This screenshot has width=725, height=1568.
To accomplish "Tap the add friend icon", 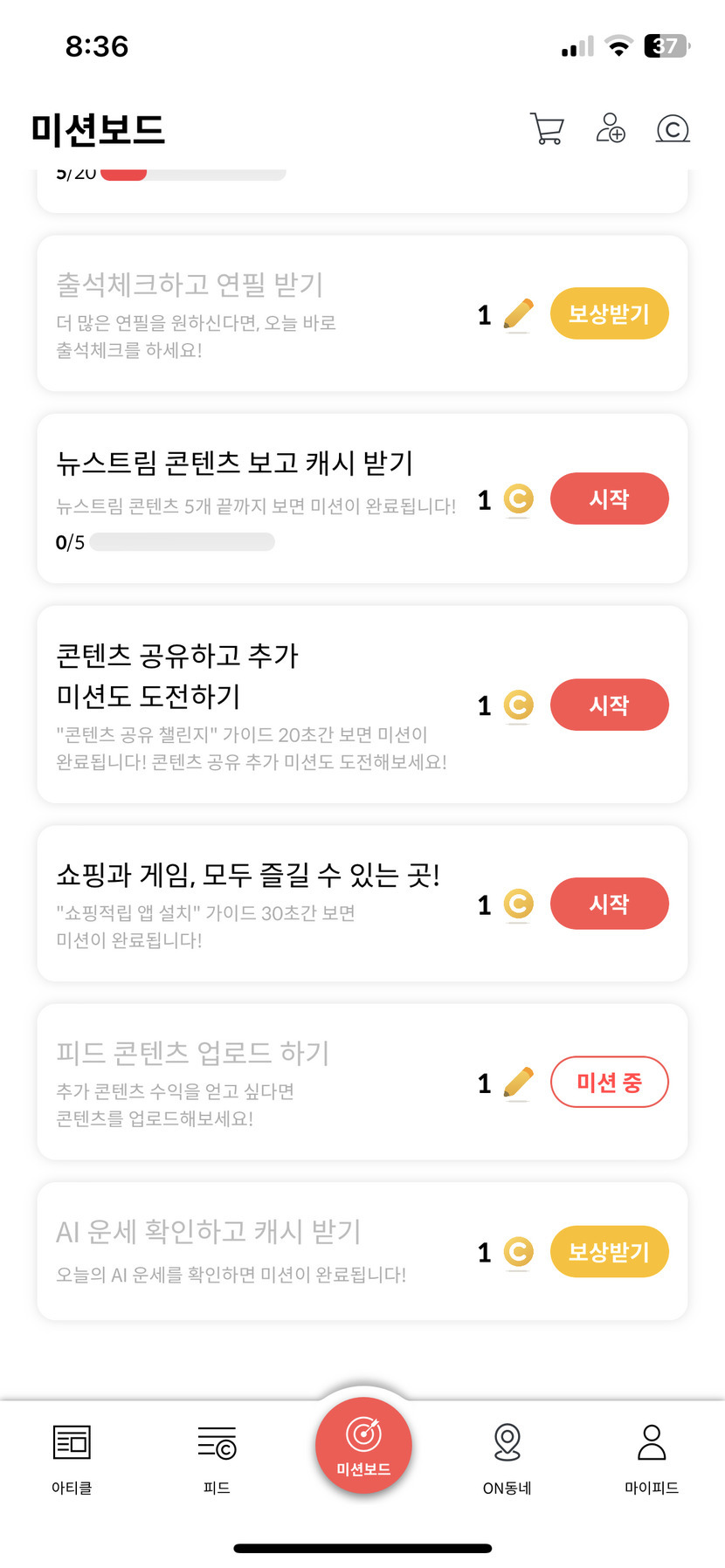I will pyautogui.click(x=610, y=128).
